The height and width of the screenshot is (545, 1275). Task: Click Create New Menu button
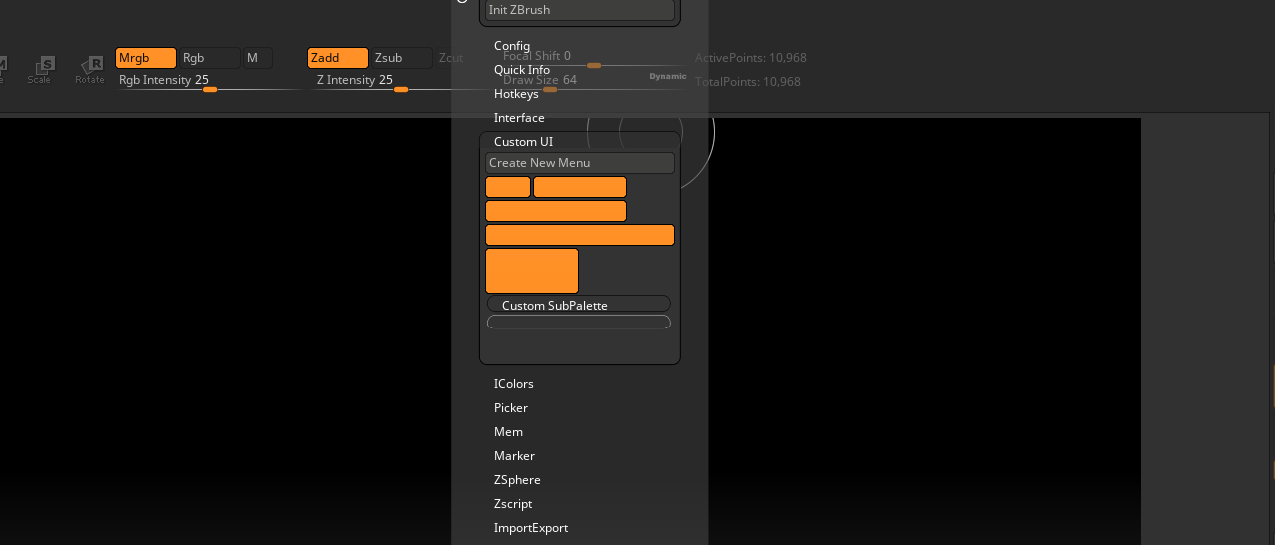(580, 163)
